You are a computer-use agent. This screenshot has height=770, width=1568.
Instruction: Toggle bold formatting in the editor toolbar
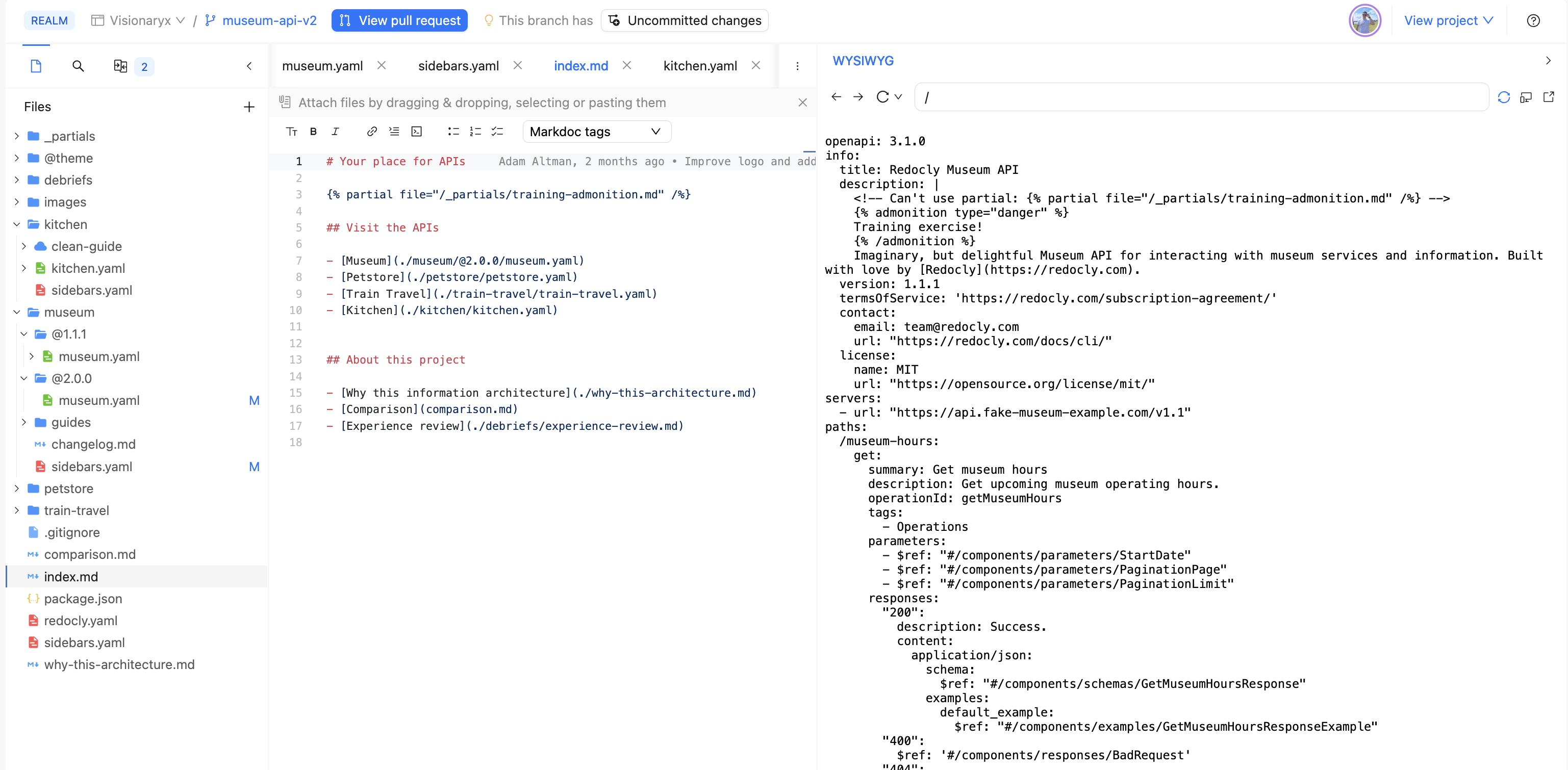point(314,132)
